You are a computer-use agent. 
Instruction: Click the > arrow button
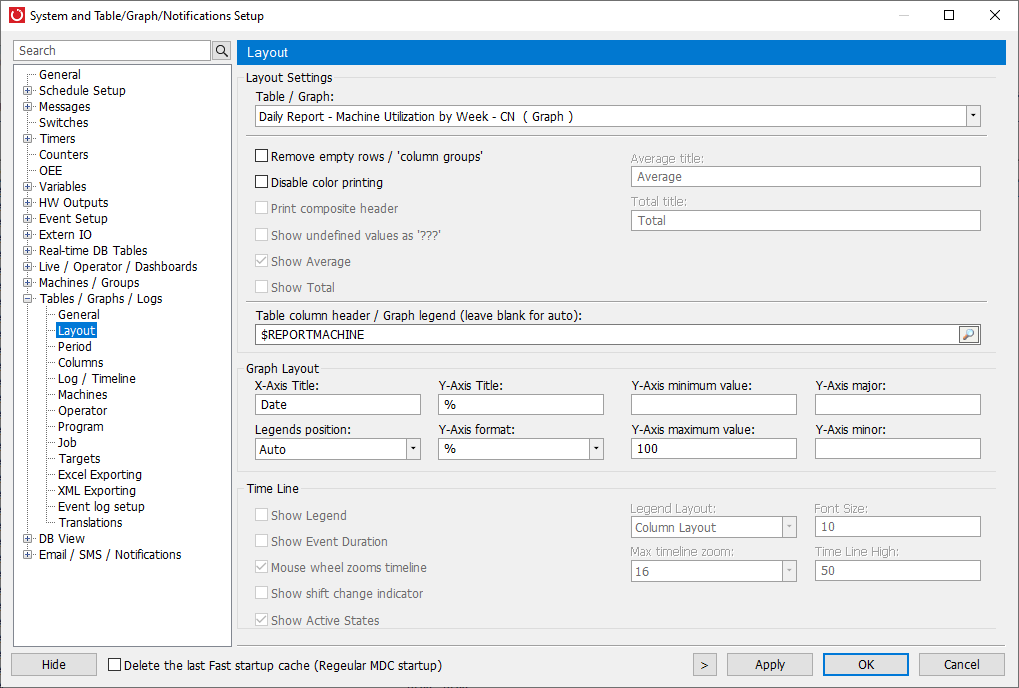704,665
